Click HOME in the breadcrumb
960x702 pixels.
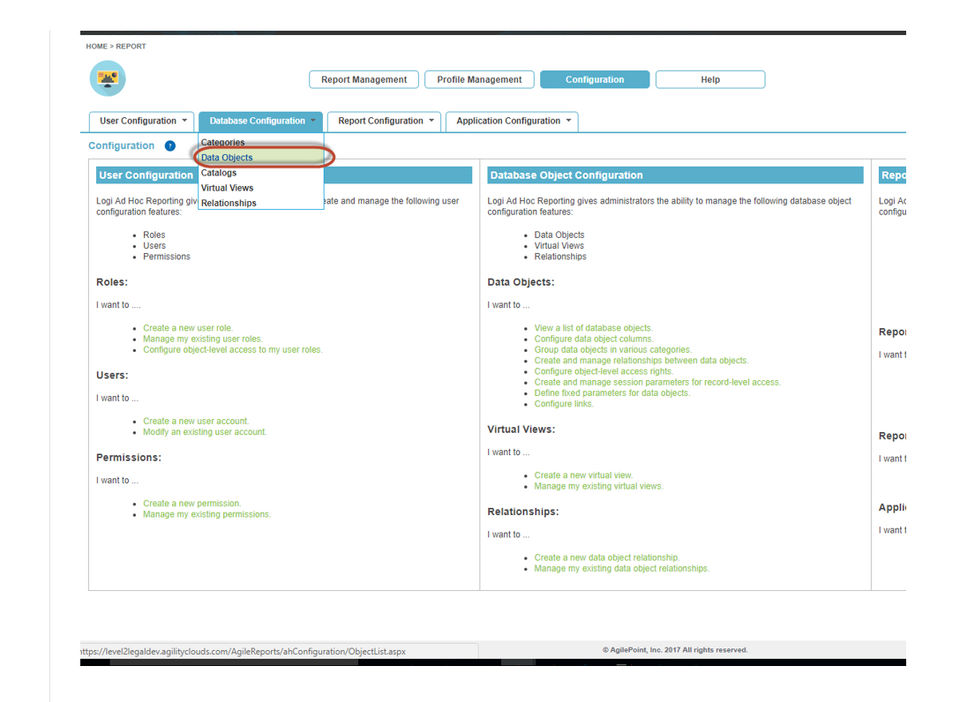96,47
